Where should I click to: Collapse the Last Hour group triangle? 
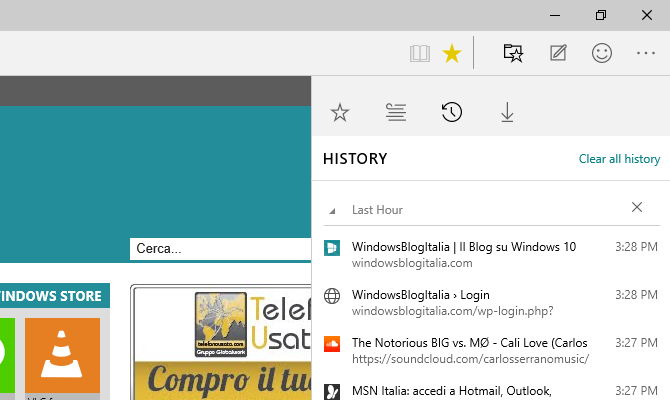[x=332, y=211]
